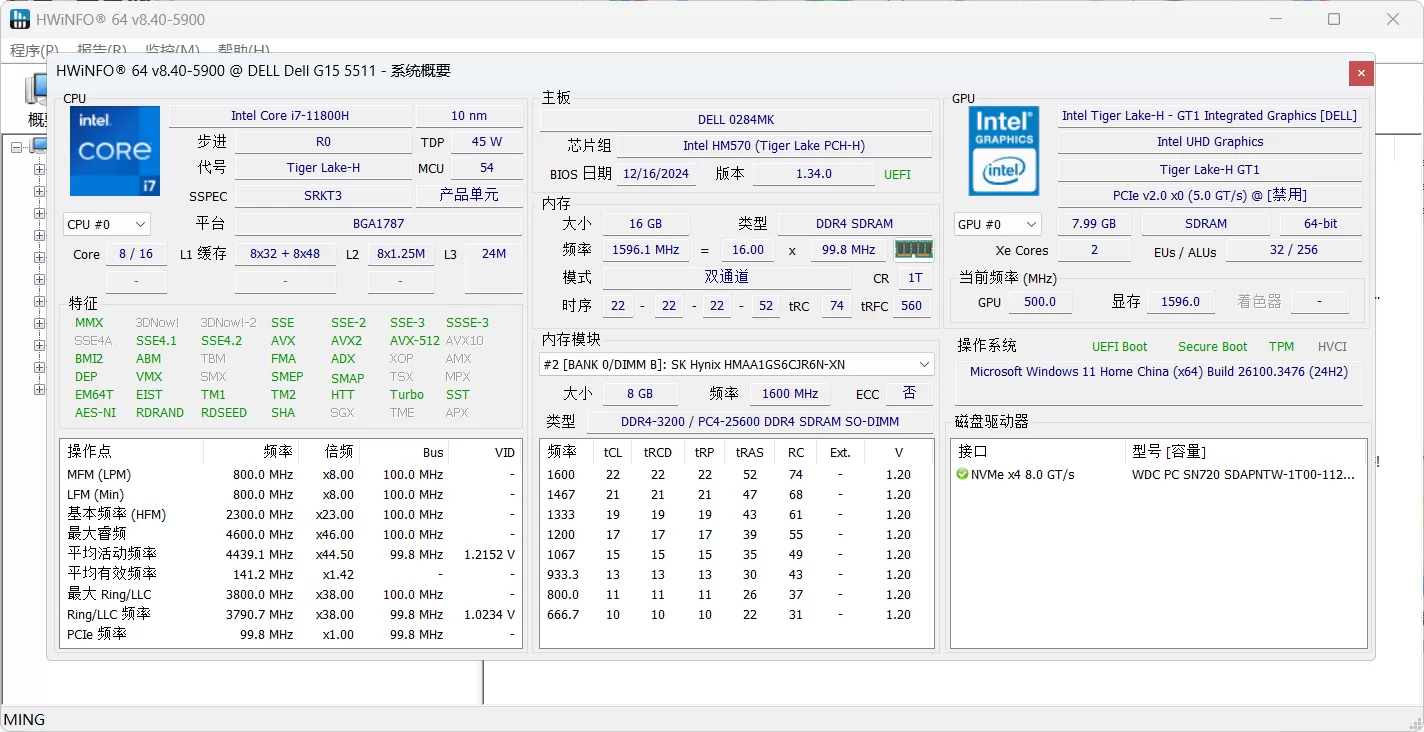The width and height of the screenshot is (1424, 732).
Task: Click the UEFI label beside BIOS version
Action: click(897, 173)
